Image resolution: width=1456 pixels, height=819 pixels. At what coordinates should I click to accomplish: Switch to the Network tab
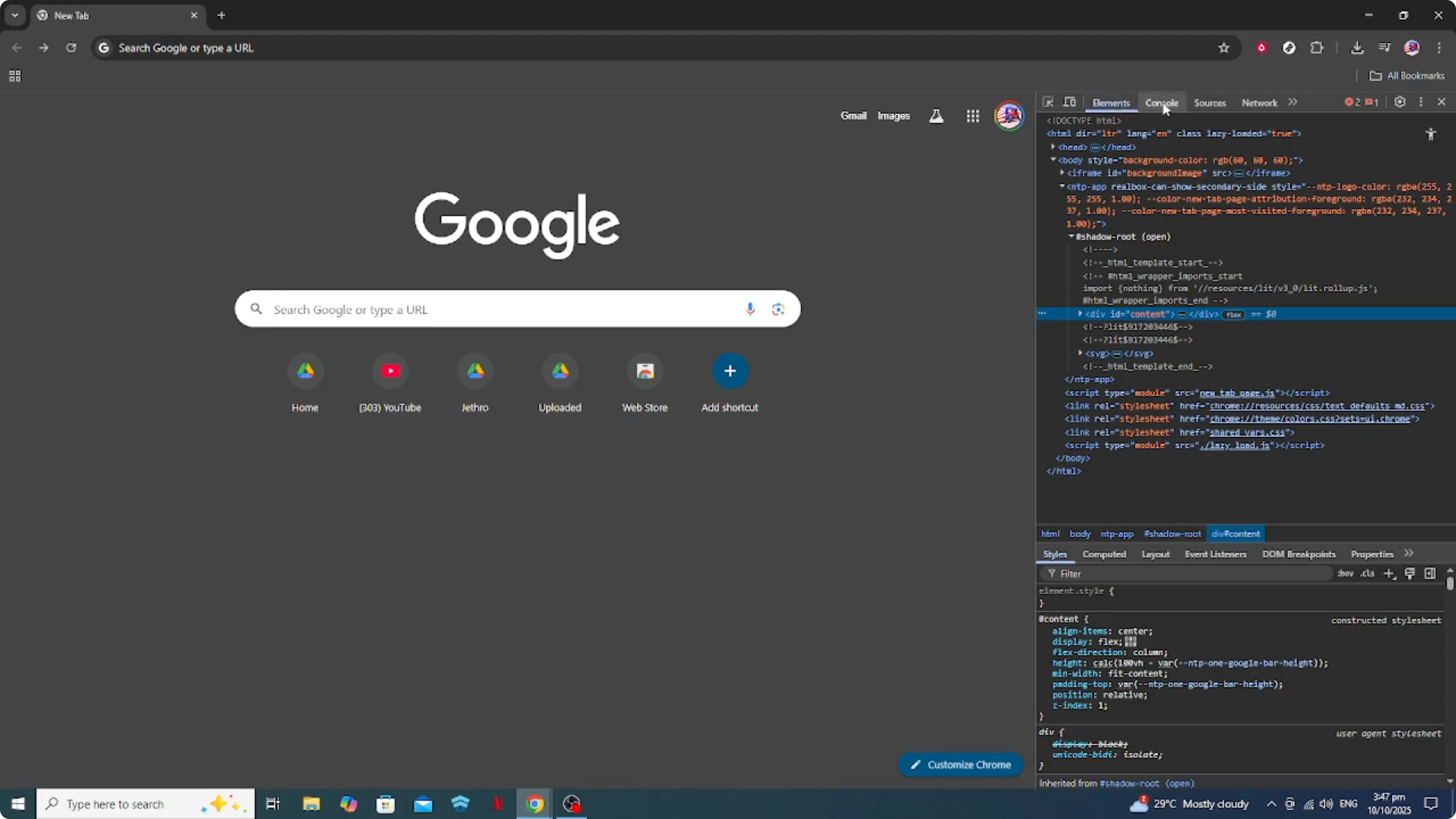(1259, 103)
